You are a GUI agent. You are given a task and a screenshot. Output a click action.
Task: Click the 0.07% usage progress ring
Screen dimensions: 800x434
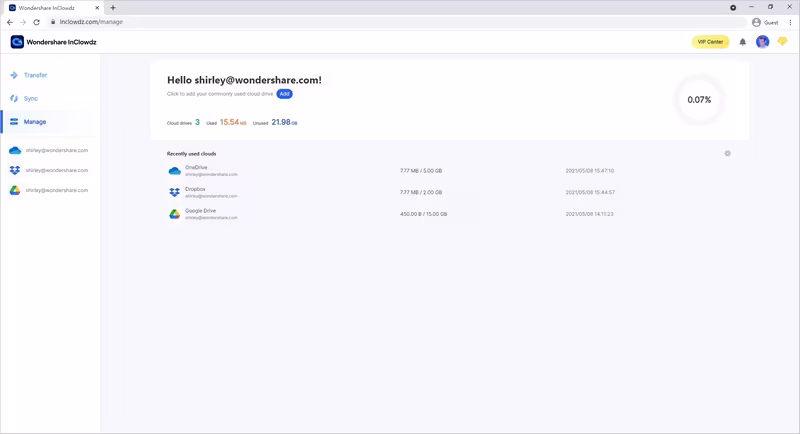699,100
